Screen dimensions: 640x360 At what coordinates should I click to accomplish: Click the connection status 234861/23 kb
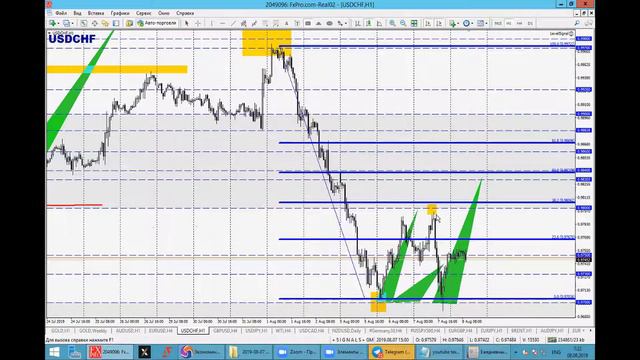(x=567, y=340)
